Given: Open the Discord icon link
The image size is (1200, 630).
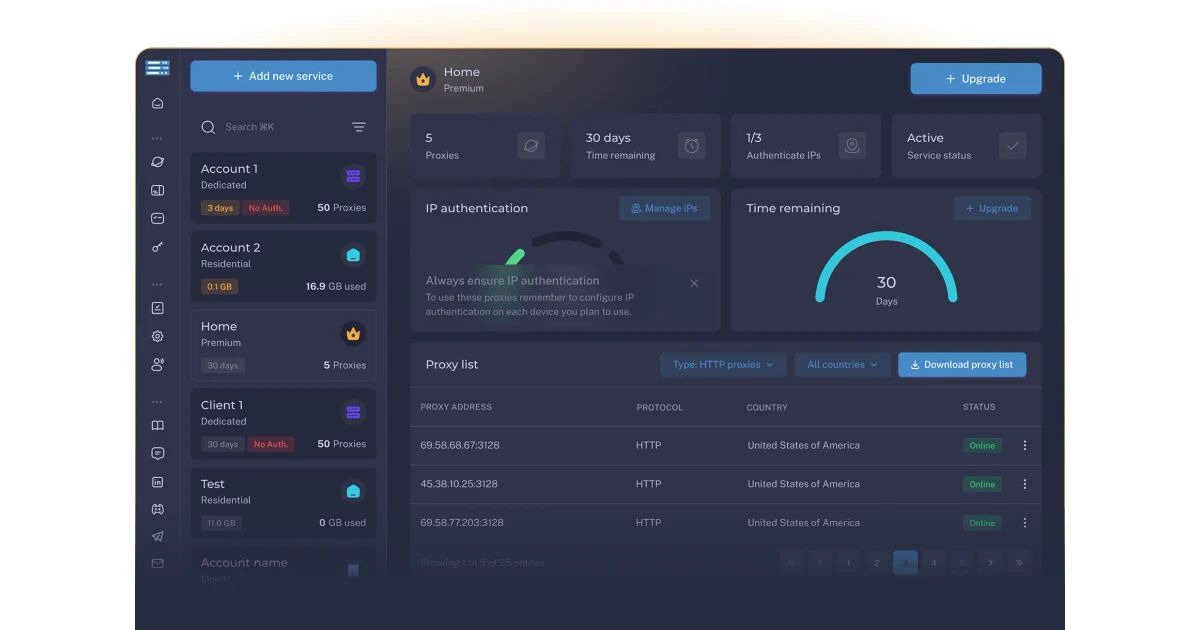Looking at the screenshot, I should pyautogui.click(x=157, y=509).
